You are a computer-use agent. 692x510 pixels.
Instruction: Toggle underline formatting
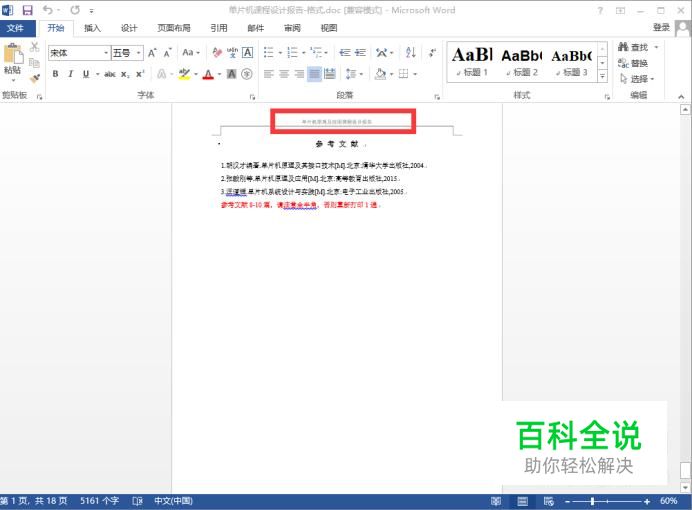coord(86,74)
